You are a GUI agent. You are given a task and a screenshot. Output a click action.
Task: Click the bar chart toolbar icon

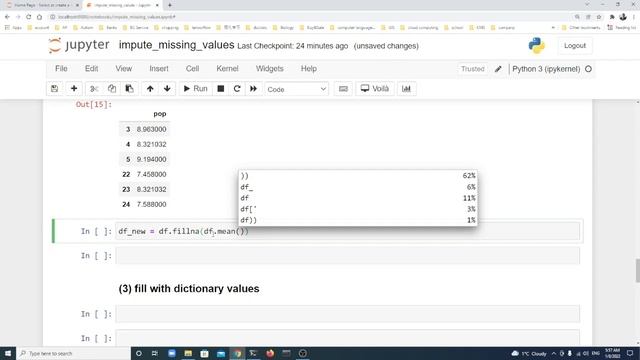[407, 89]
